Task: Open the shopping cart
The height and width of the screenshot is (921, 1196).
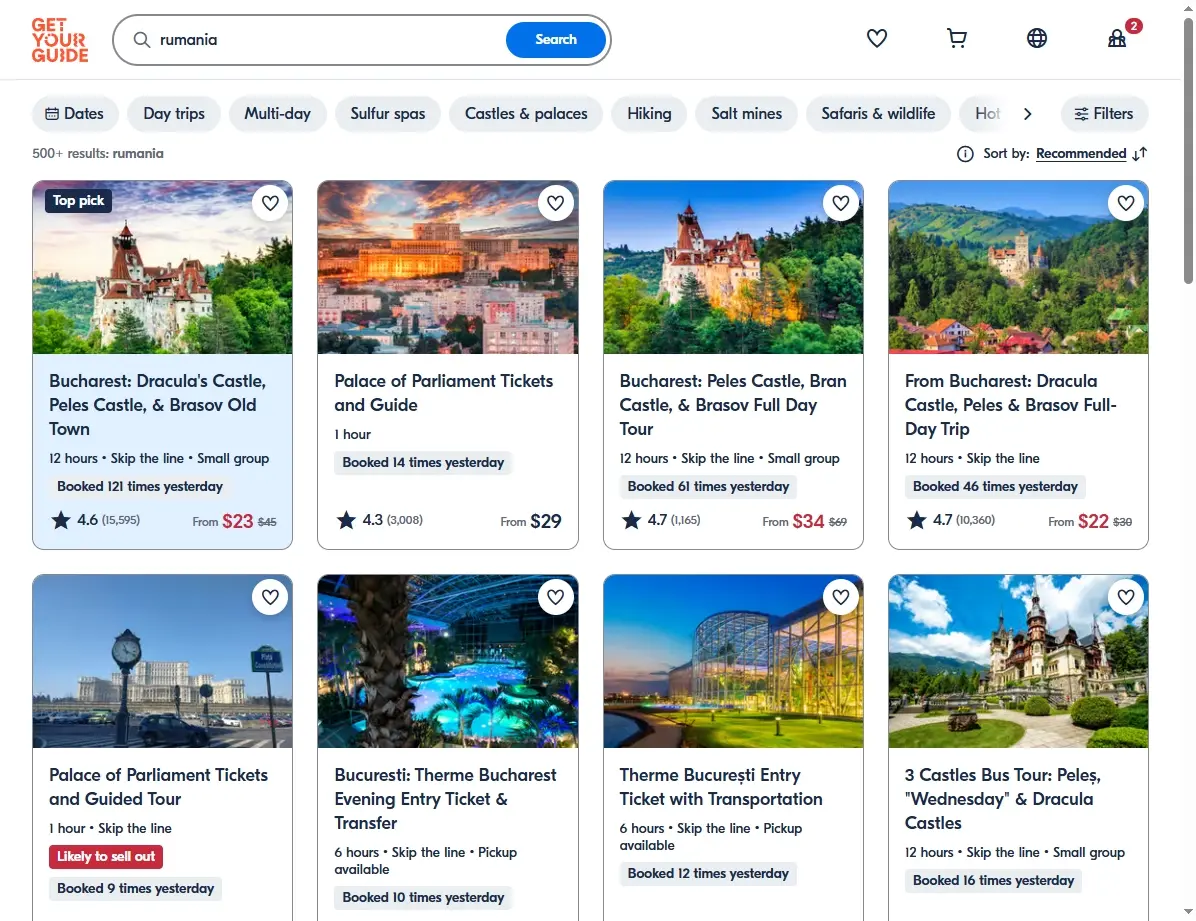Action: (956, 38)
